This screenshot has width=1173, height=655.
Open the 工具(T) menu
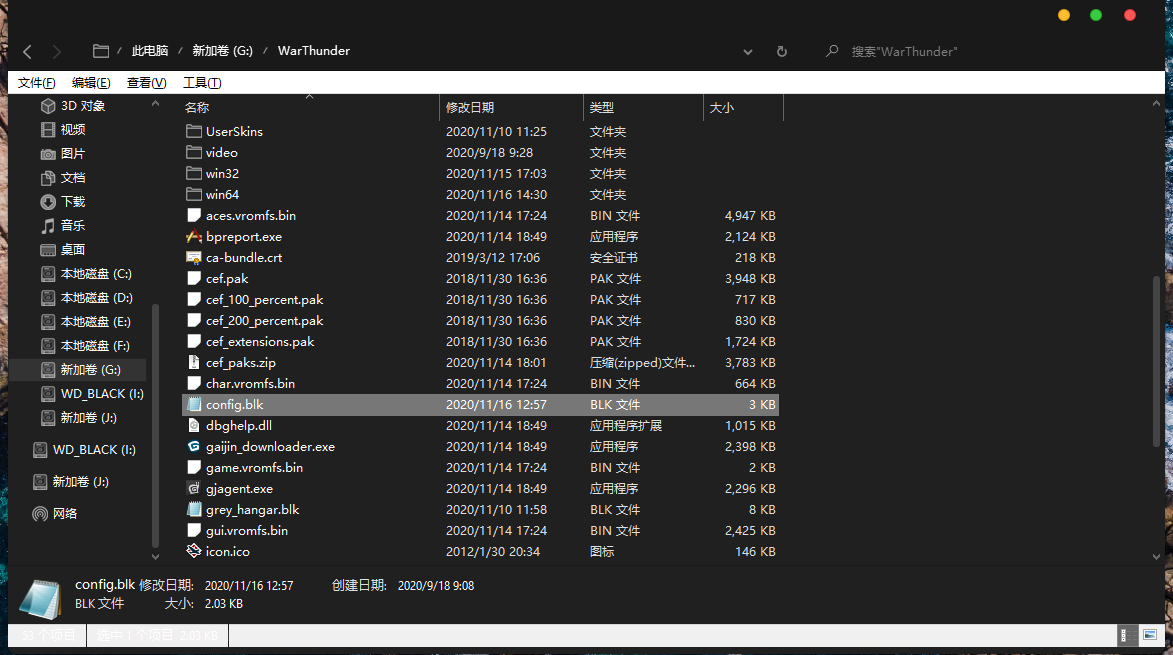[202, 83]
